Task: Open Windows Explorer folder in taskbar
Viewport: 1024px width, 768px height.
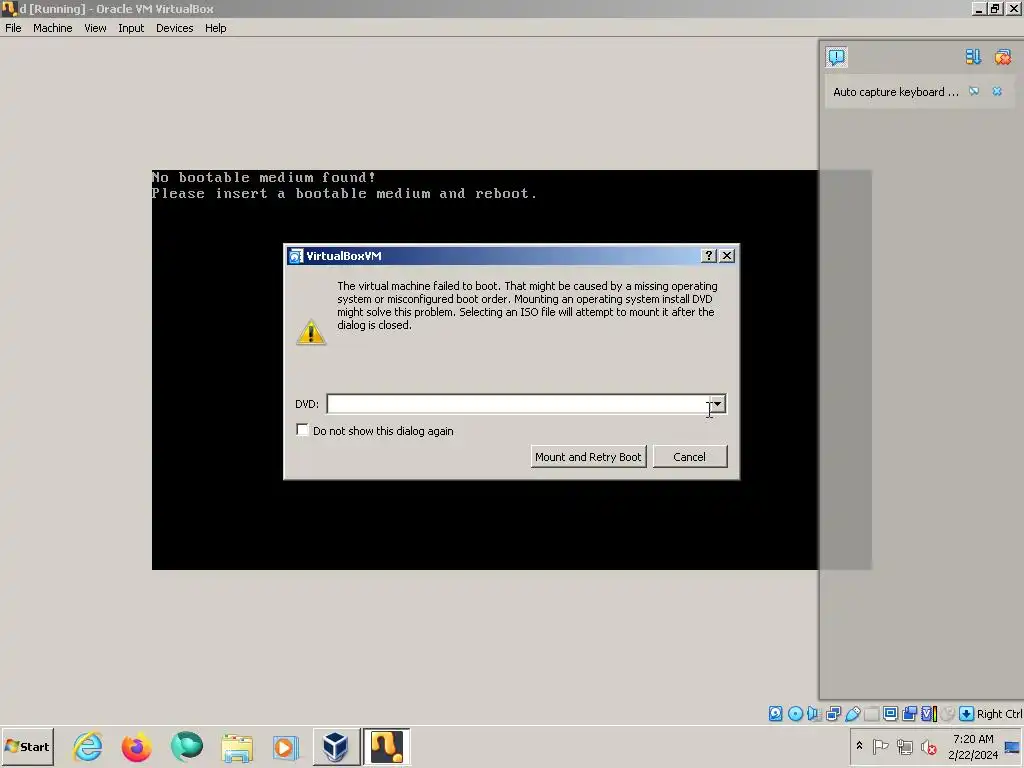Action: (x=236, y=747)
